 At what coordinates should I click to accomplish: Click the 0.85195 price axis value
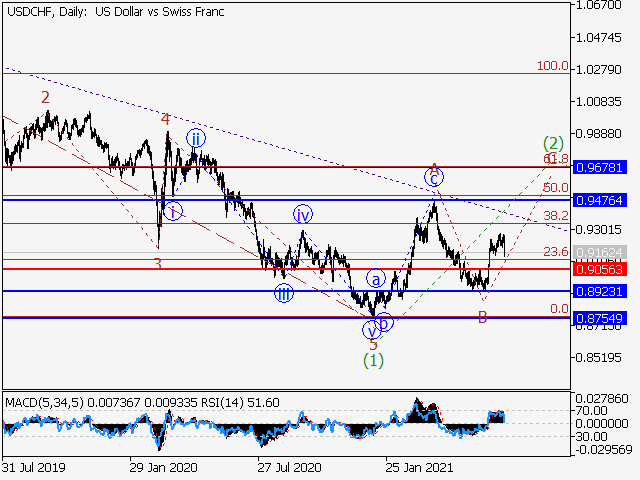(x=599, y=358)
